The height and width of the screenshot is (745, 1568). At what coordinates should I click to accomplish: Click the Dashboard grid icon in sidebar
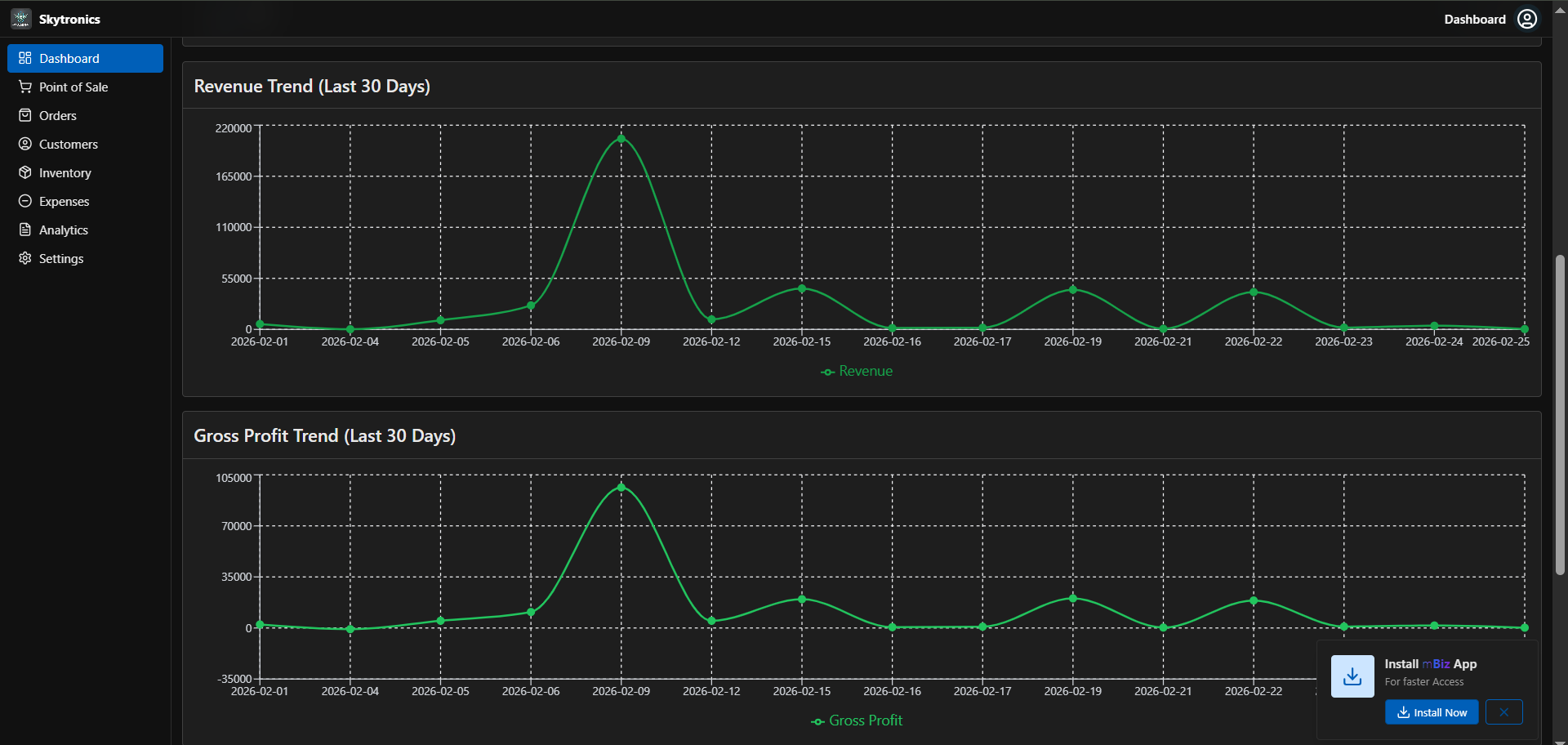(24, 58)
